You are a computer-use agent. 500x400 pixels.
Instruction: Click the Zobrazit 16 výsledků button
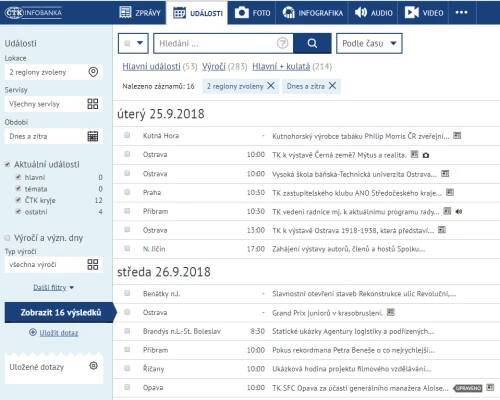pyautogui.click(x=61, y=313)
